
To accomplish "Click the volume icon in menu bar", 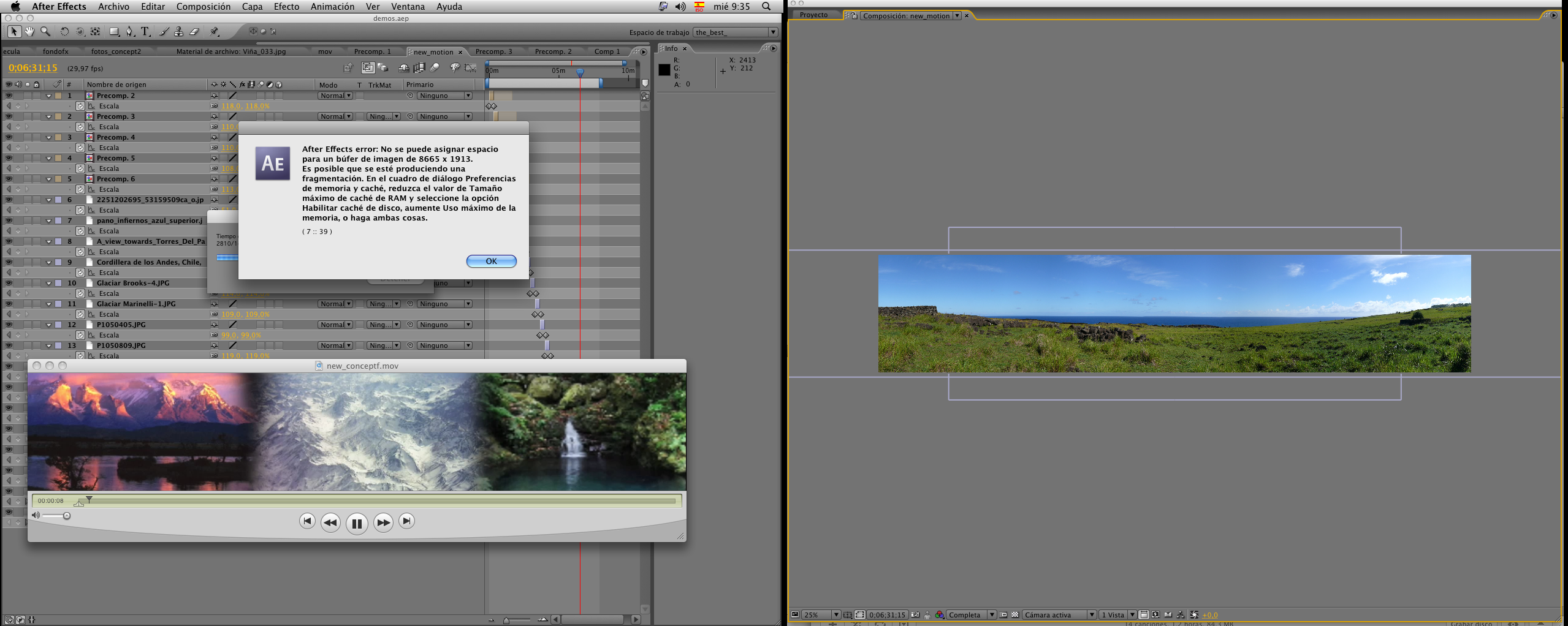I will click(x=680, y=6).
